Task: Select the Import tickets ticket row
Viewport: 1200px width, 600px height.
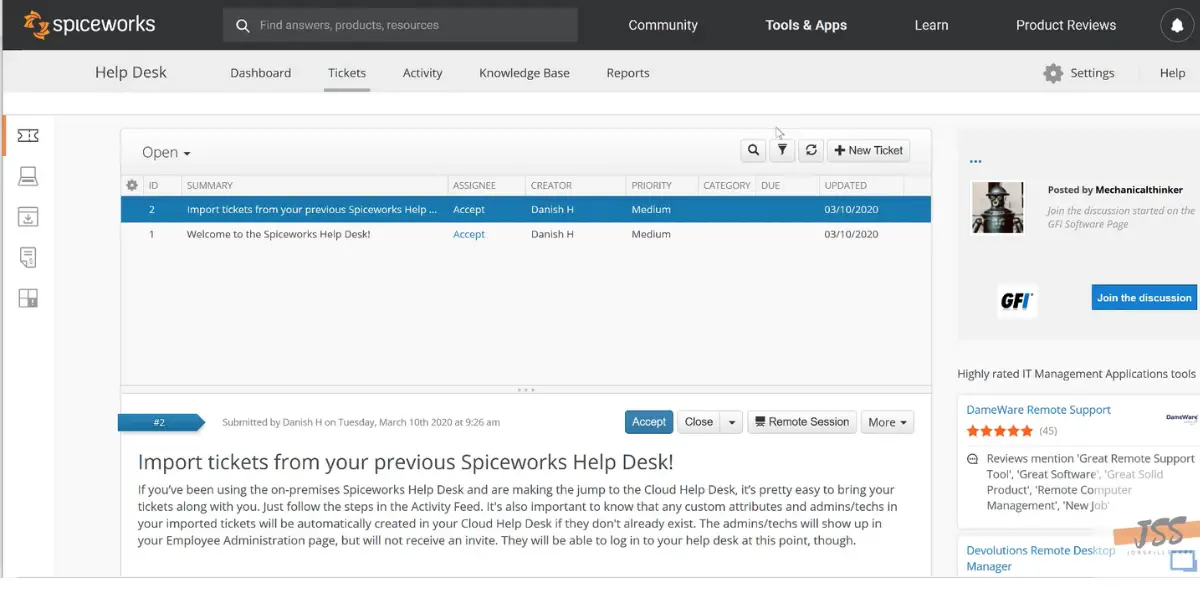Action: pyautogui.click(x=526, y=210)
